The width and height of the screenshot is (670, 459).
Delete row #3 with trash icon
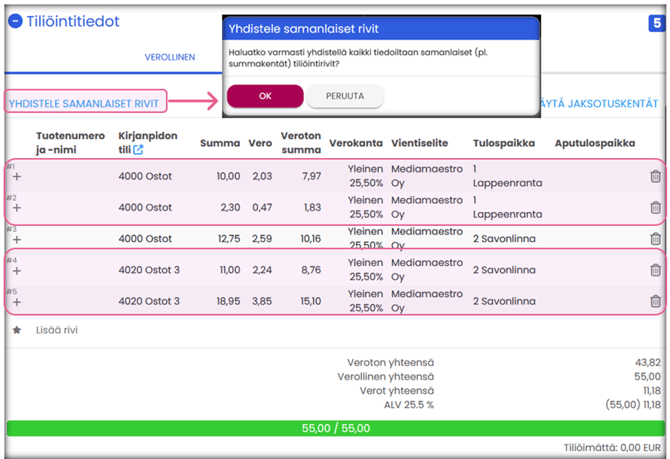click(655, 239)
